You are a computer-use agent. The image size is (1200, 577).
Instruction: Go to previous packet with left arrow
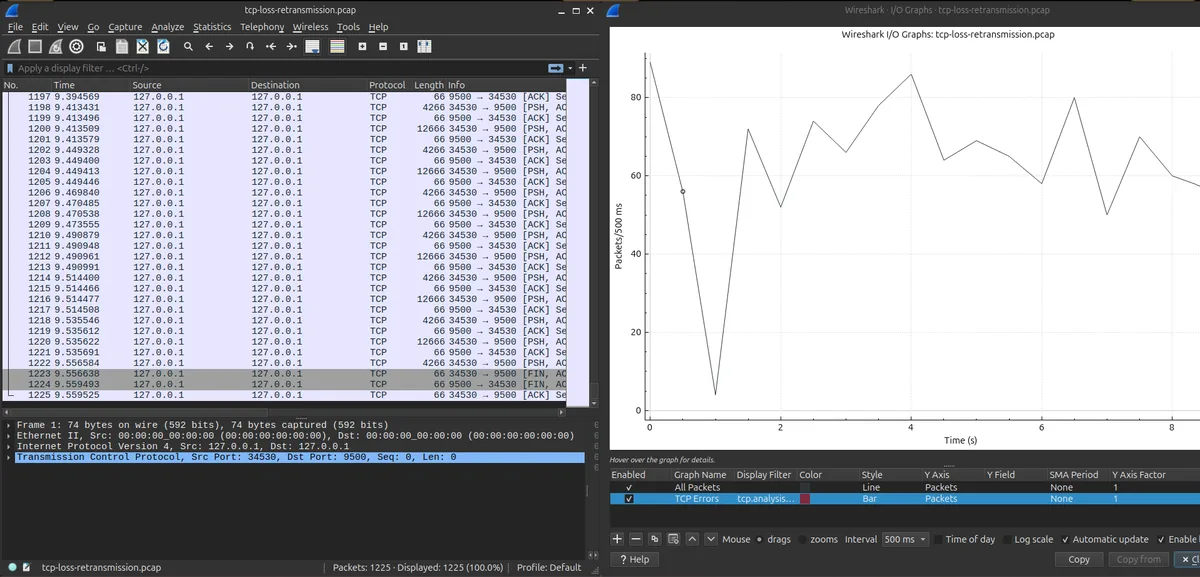click(x=209, y=47)
